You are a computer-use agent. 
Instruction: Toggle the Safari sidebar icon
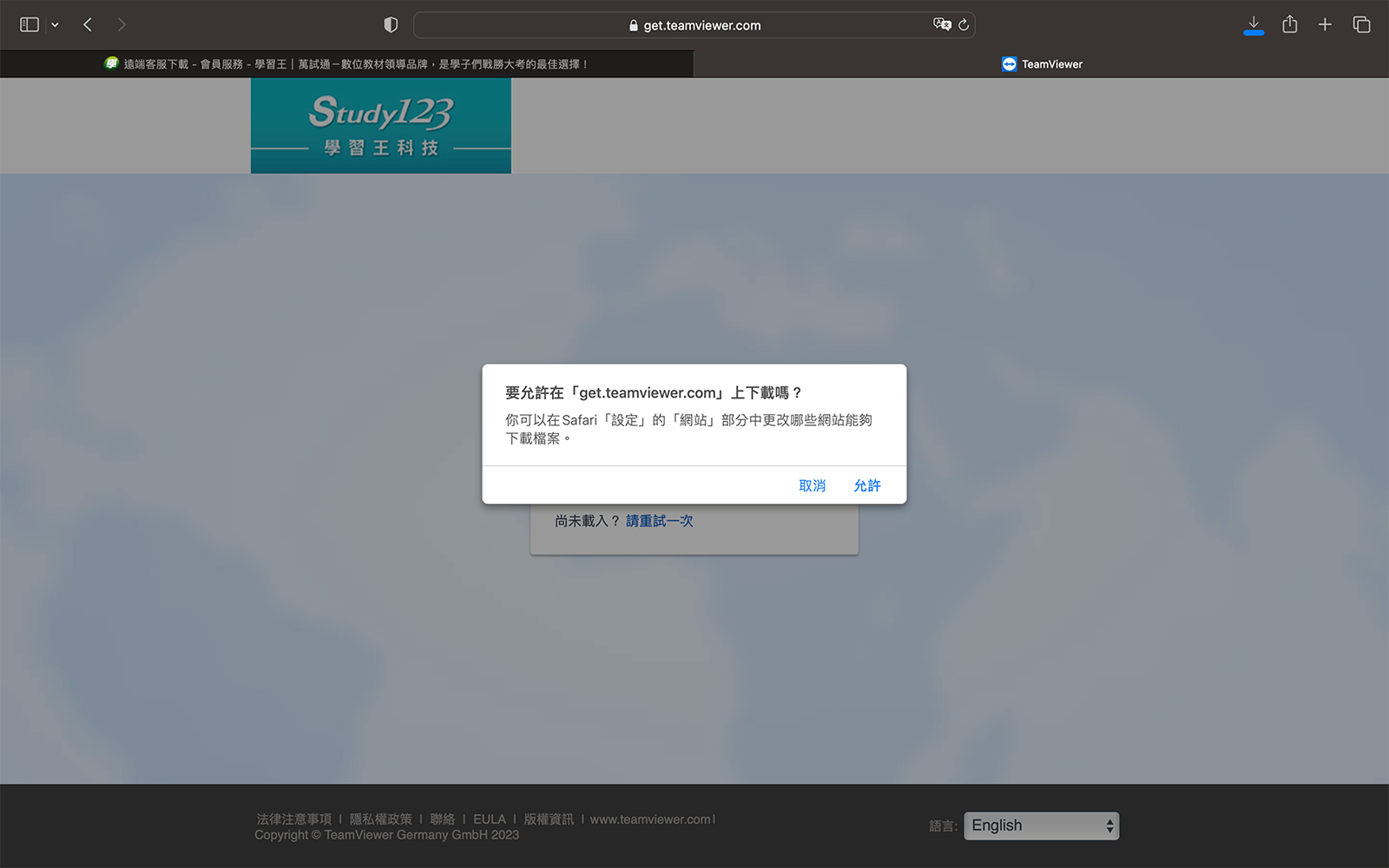(x=30, y=25)
